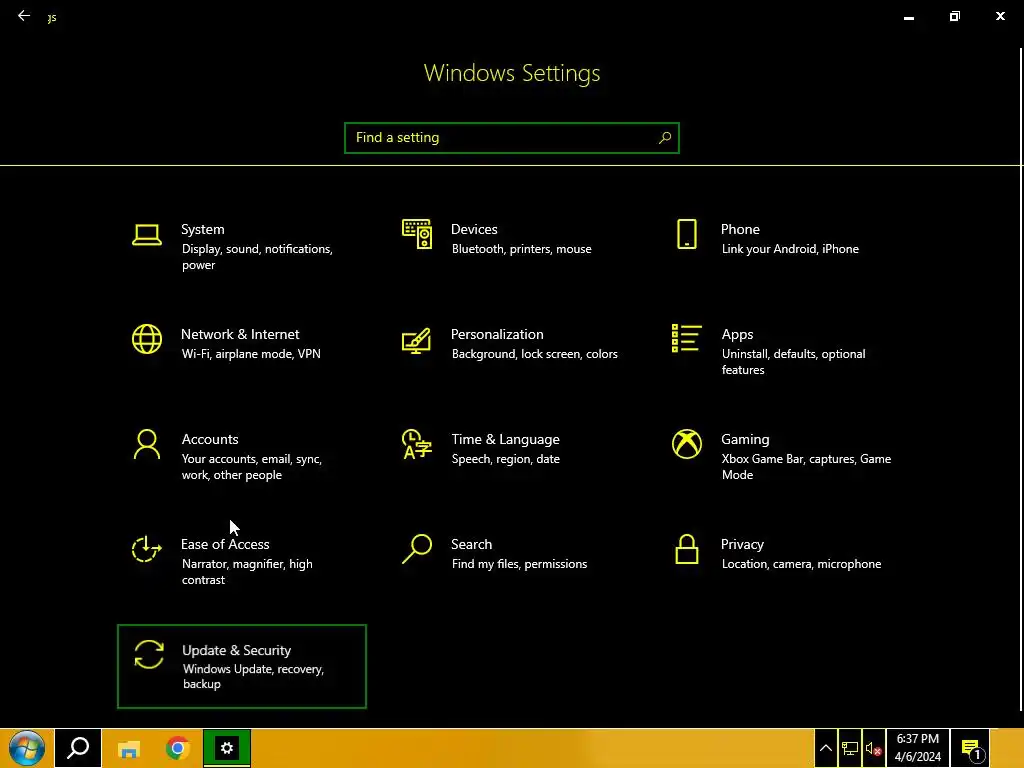This screenshot has height=768, width=1024.
Task: Click 'Bluetooth, printers, mouse' description
Action: pos(521,249)
